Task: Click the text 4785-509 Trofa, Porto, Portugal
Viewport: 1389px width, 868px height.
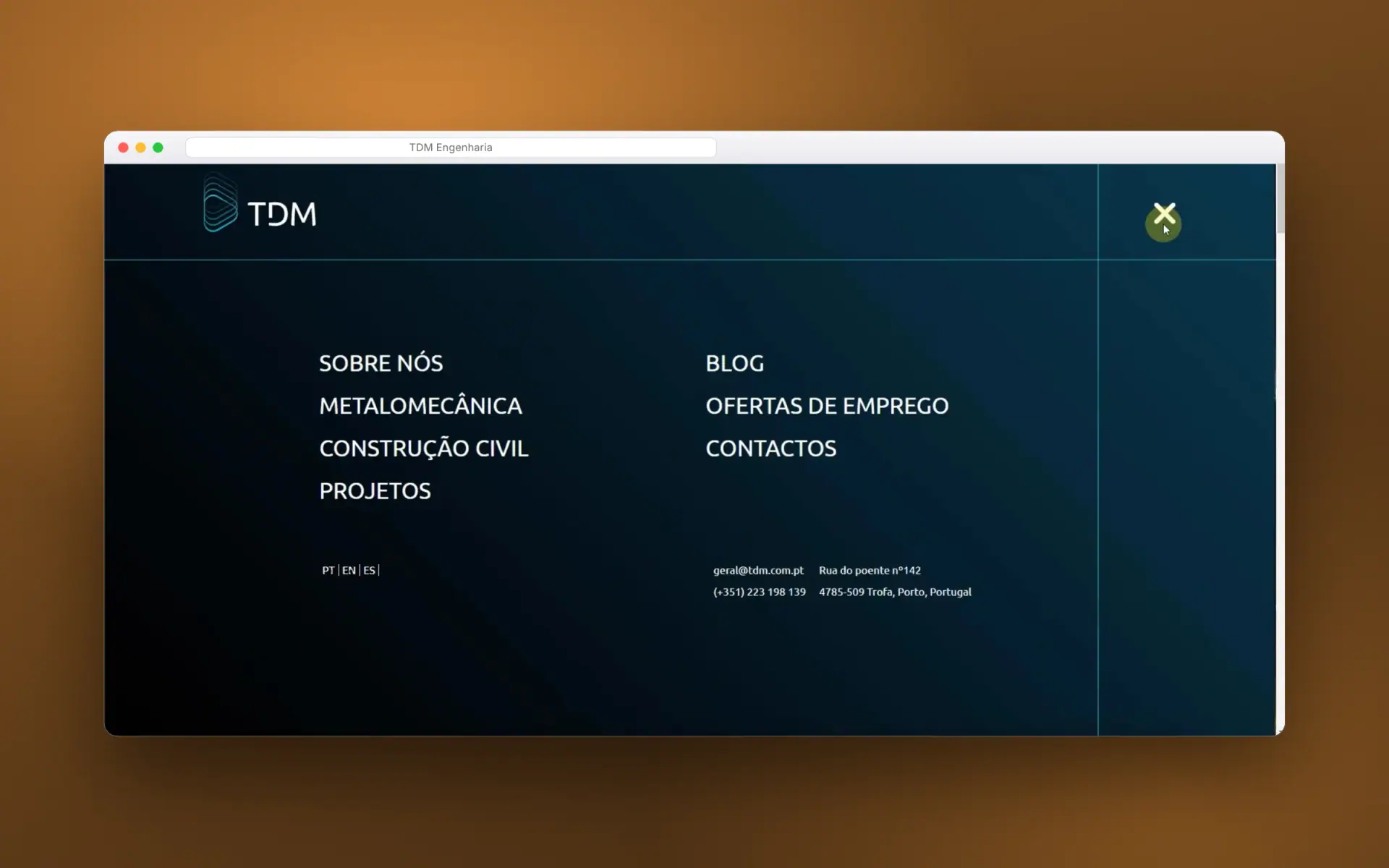Action: [895, 592]
